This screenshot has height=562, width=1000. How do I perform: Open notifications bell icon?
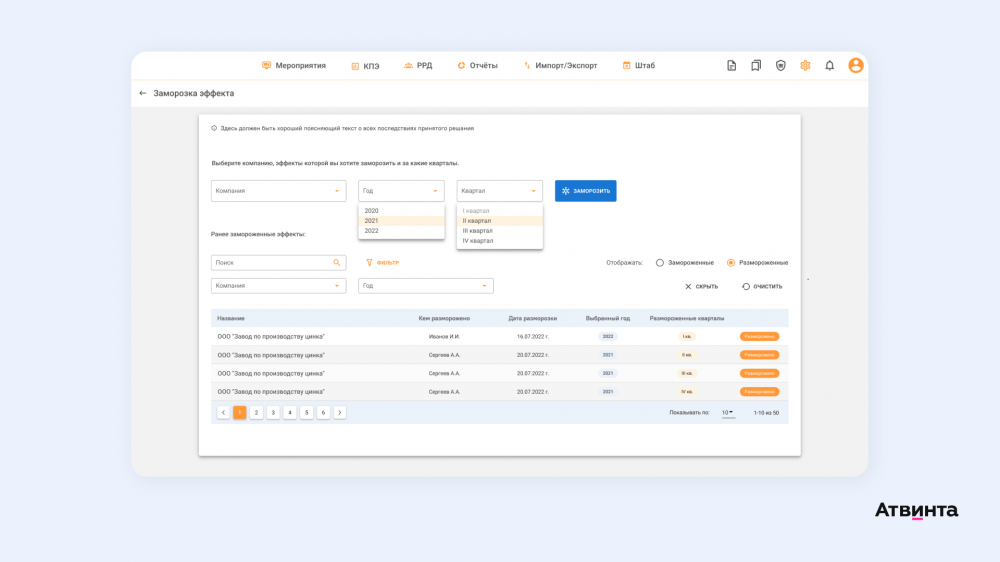coord(830,66)
